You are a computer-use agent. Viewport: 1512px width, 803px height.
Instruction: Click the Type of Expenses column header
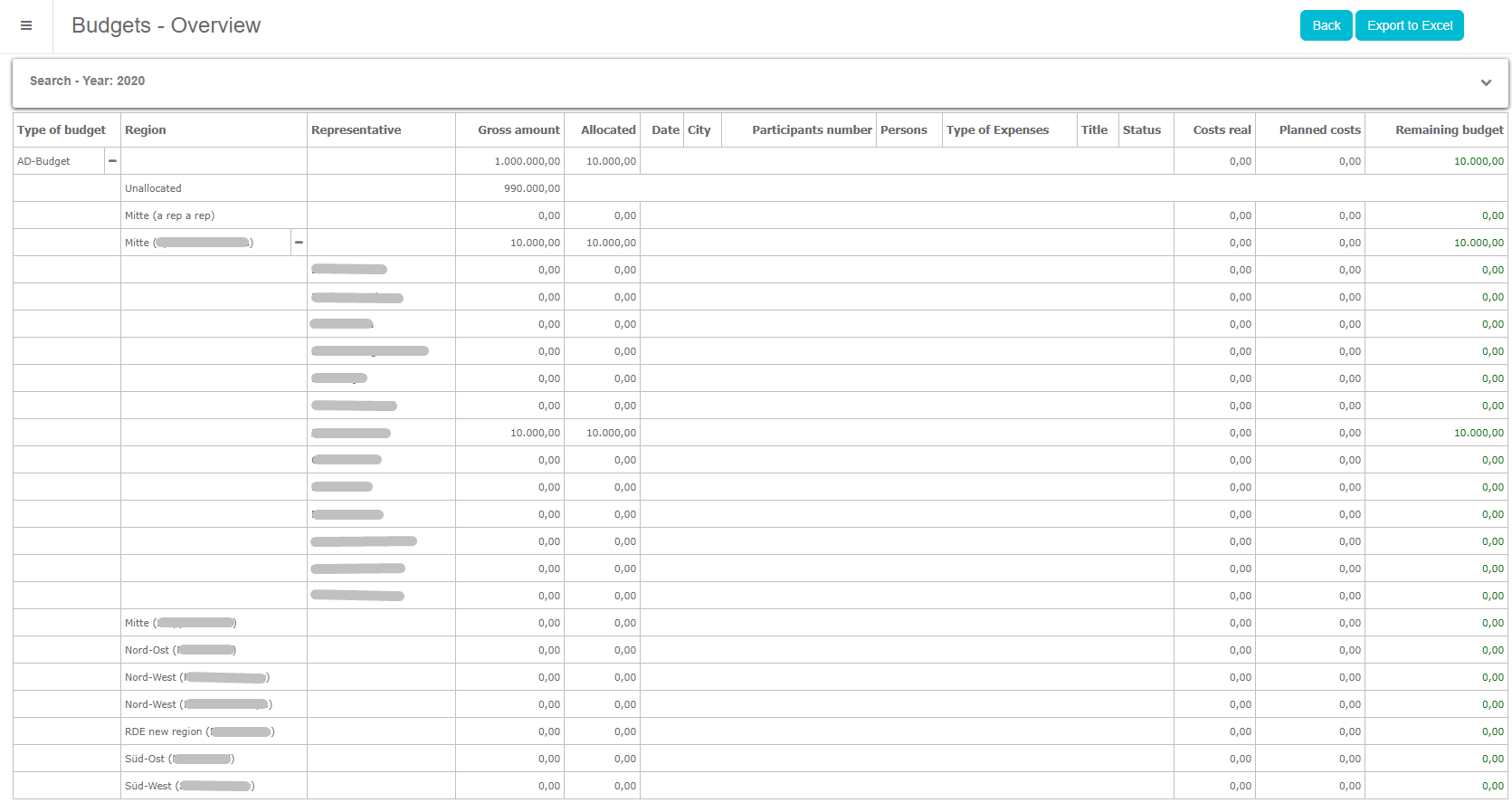point(997,130)
